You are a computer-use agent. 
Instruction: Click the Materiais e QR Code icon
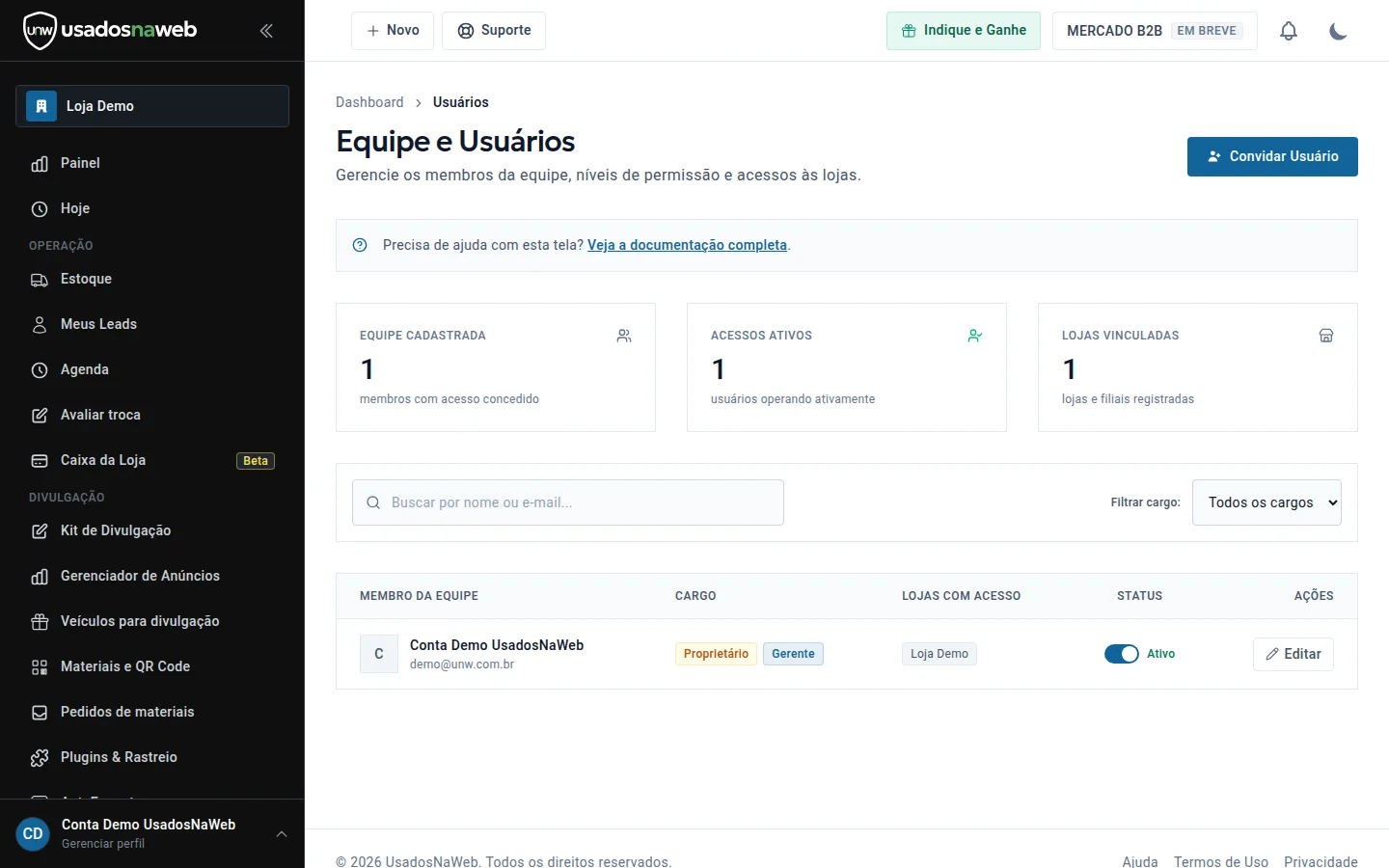(40, 667)
